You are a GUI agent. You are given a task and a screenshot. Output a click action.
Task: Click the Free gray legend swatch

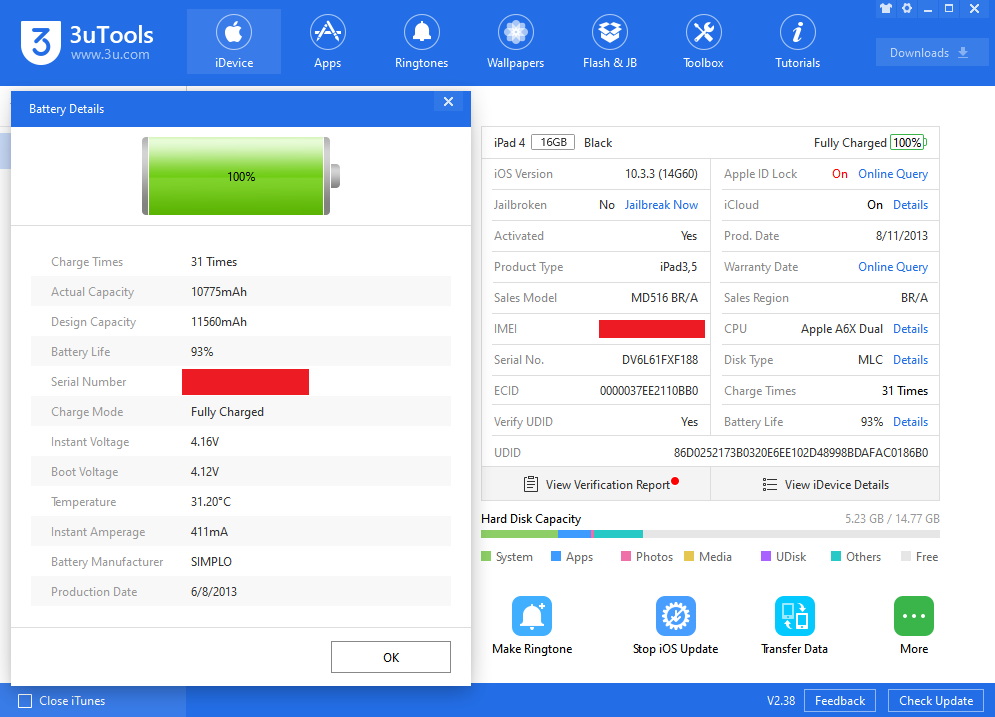(x=906, y=556)
